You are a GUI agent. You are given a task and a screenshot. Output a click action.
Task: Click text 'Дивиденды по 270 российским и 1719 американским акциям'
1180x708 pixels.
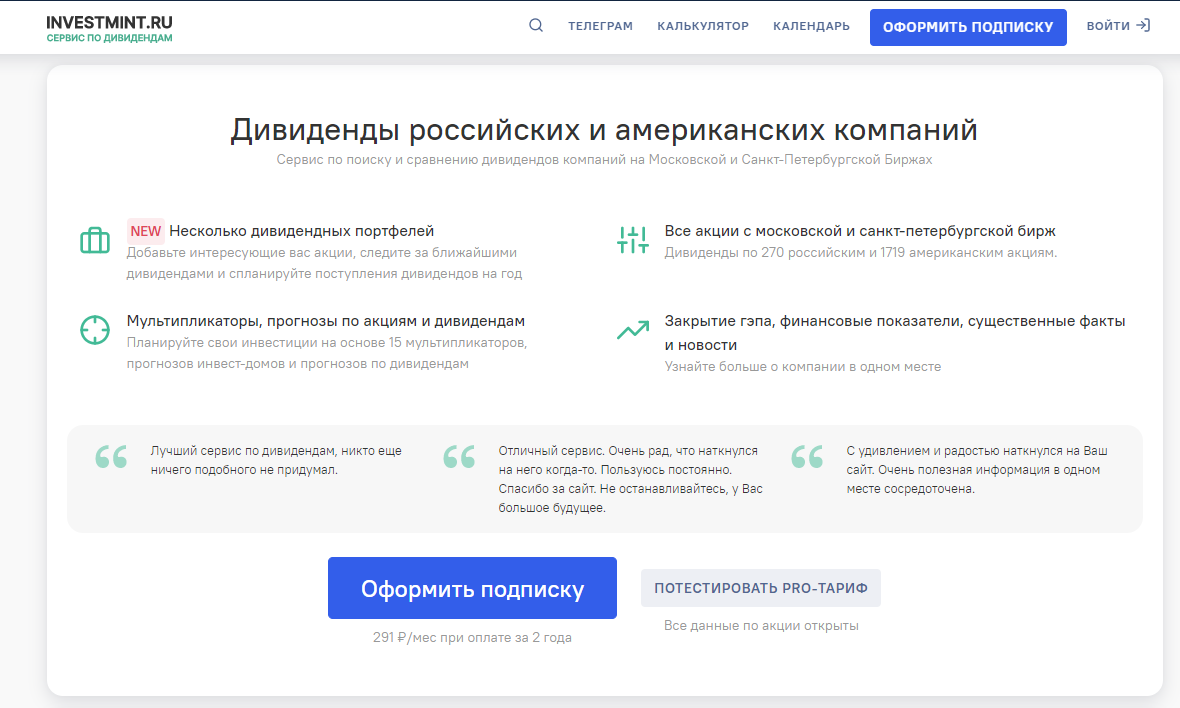861,253
